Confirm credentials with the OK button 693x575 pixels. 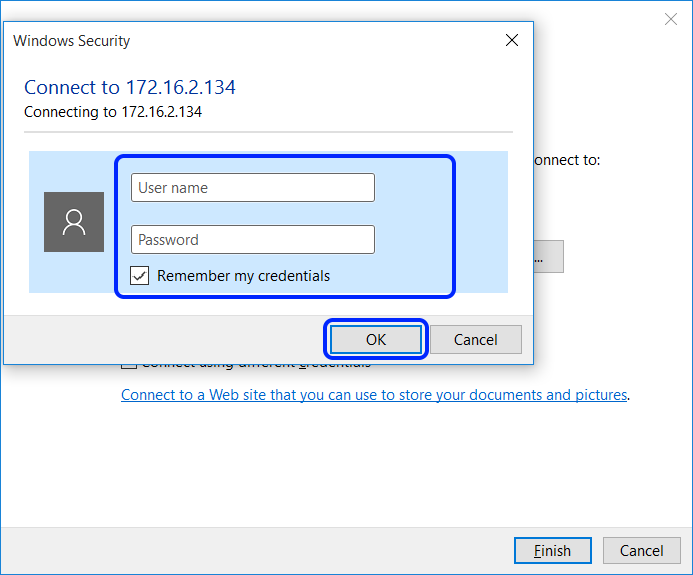point(376,339)
